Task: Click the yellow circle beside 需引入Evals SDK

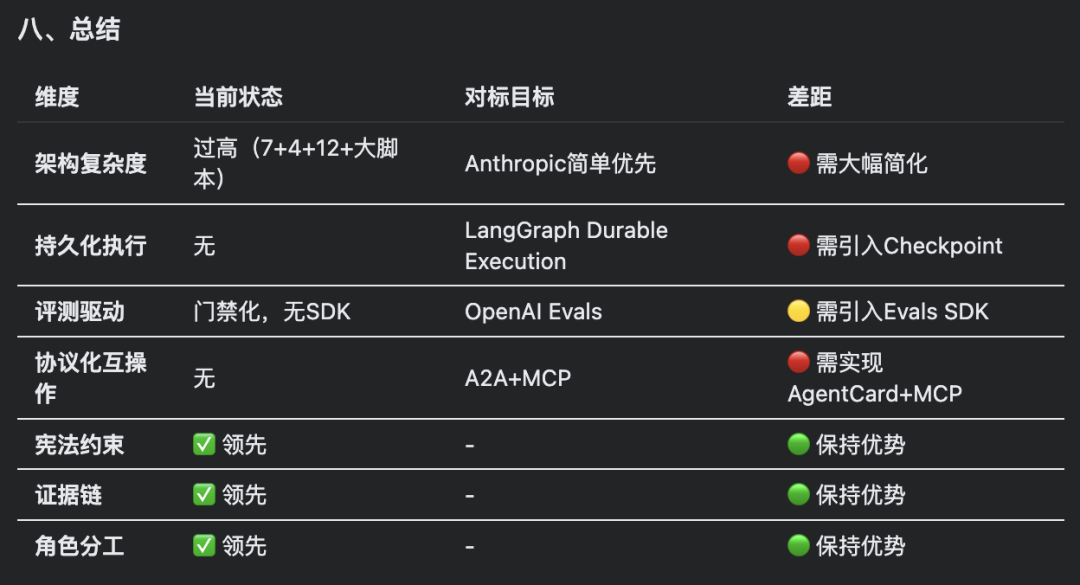Action: tap(798, 311)
